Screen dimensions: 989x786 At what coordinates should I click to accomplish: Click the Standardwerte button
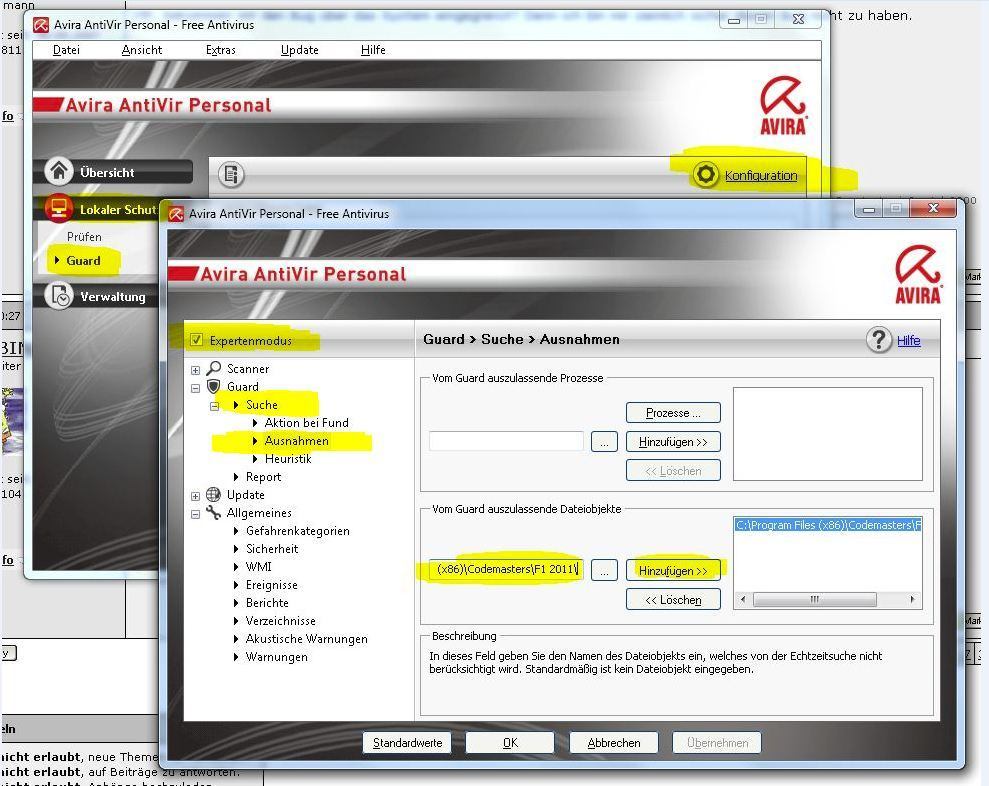pyautogui.click(x=407, y=742)
